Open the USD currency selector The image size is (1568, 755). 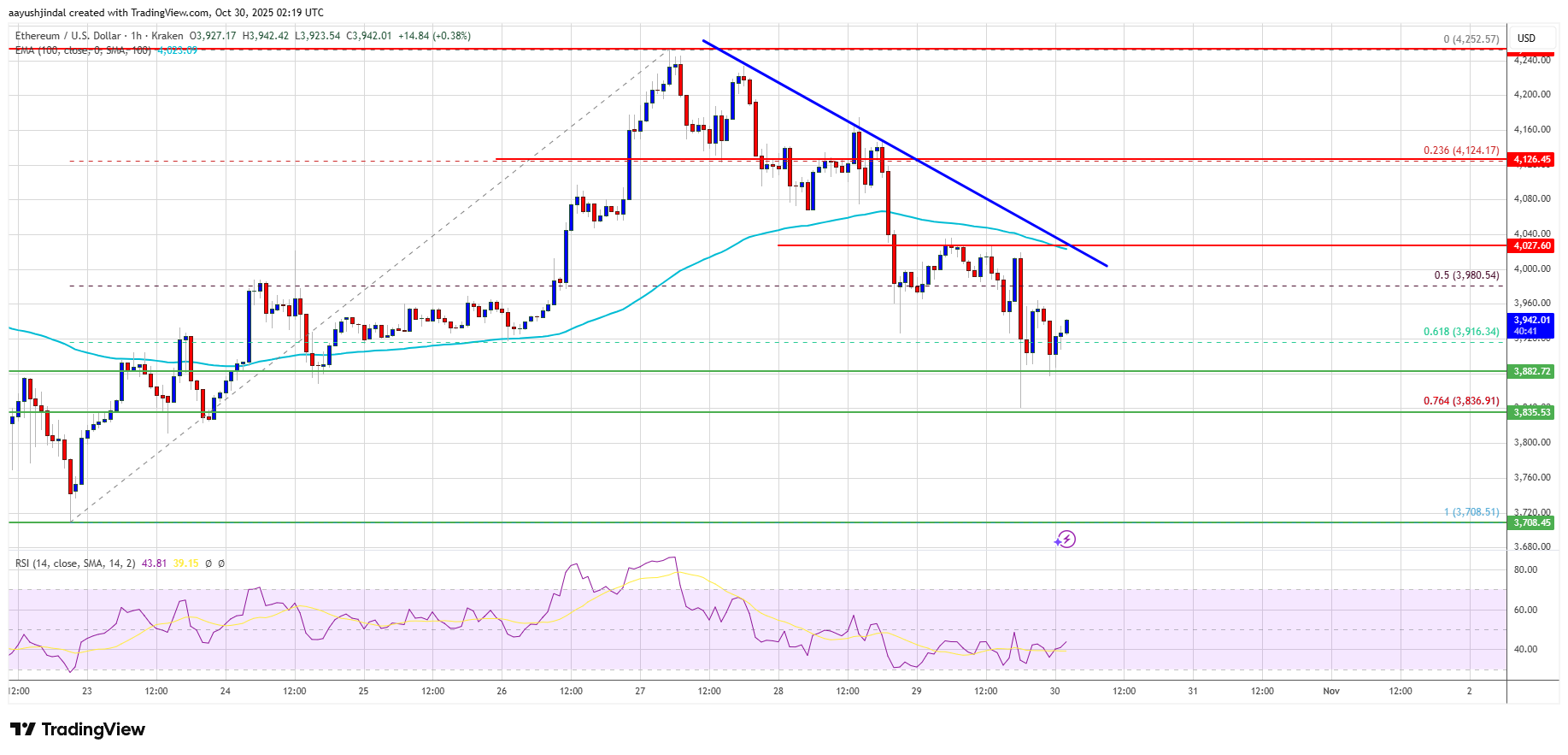point(1526,38)
